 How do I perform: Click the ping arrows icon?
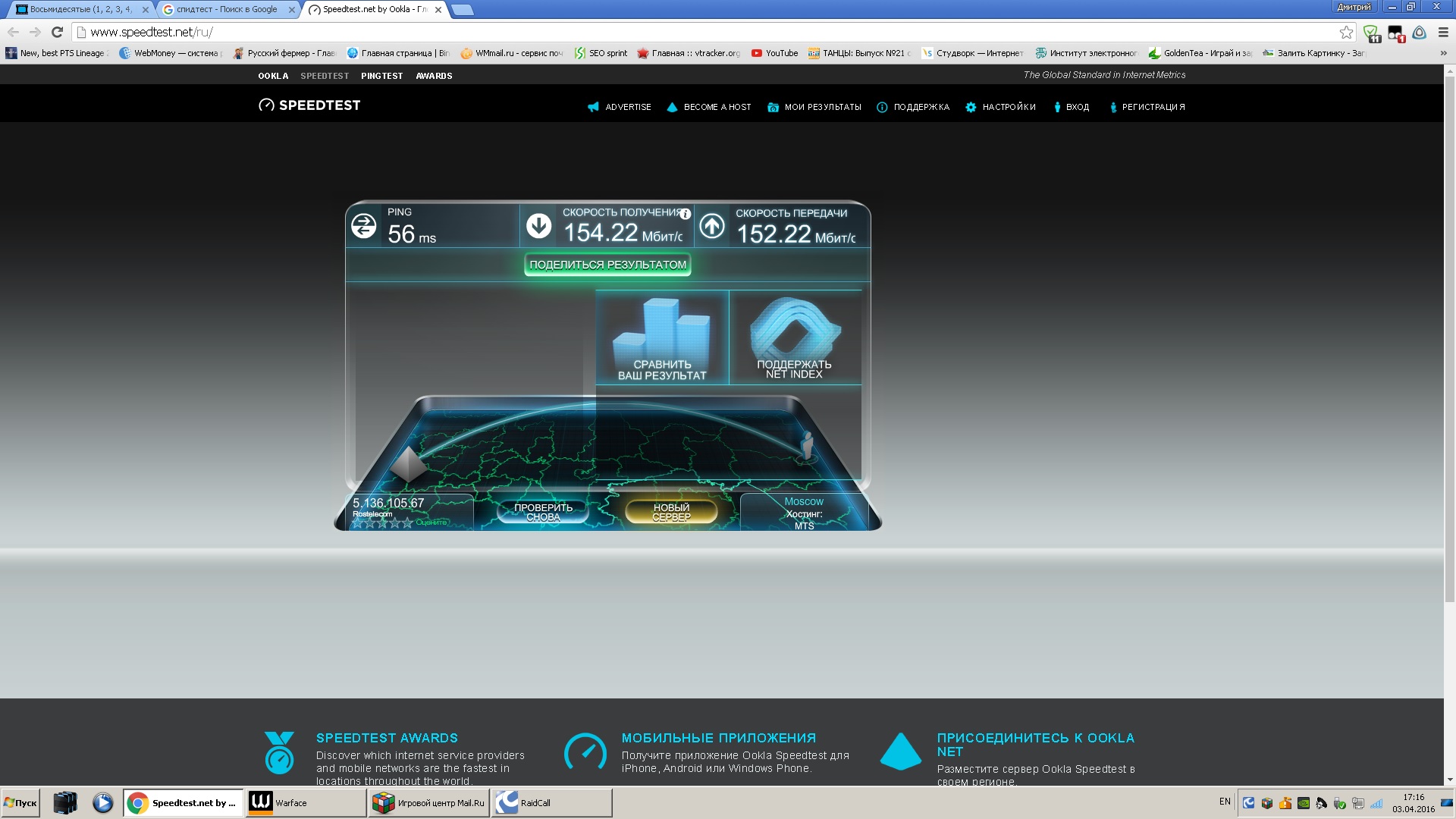[364, 225]
